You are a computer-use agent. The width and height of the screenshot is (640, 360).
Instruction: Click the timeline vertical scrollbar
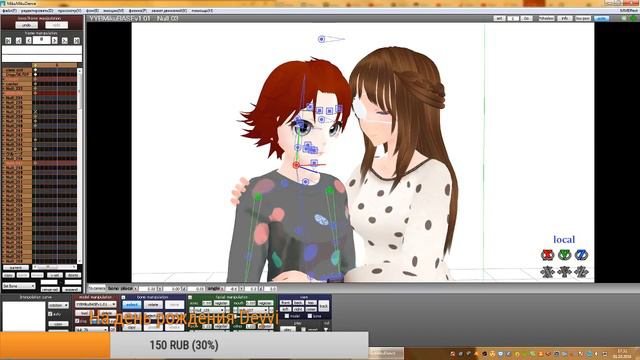click(80, 166)
